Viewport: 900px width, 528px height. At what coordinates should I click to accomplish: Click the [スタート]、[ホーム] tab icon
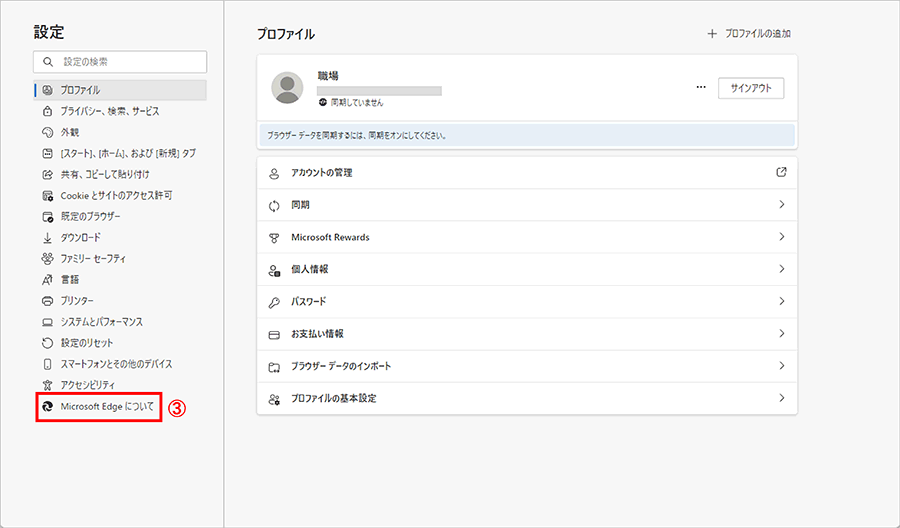pyautogui.click(x=48, y=153)
